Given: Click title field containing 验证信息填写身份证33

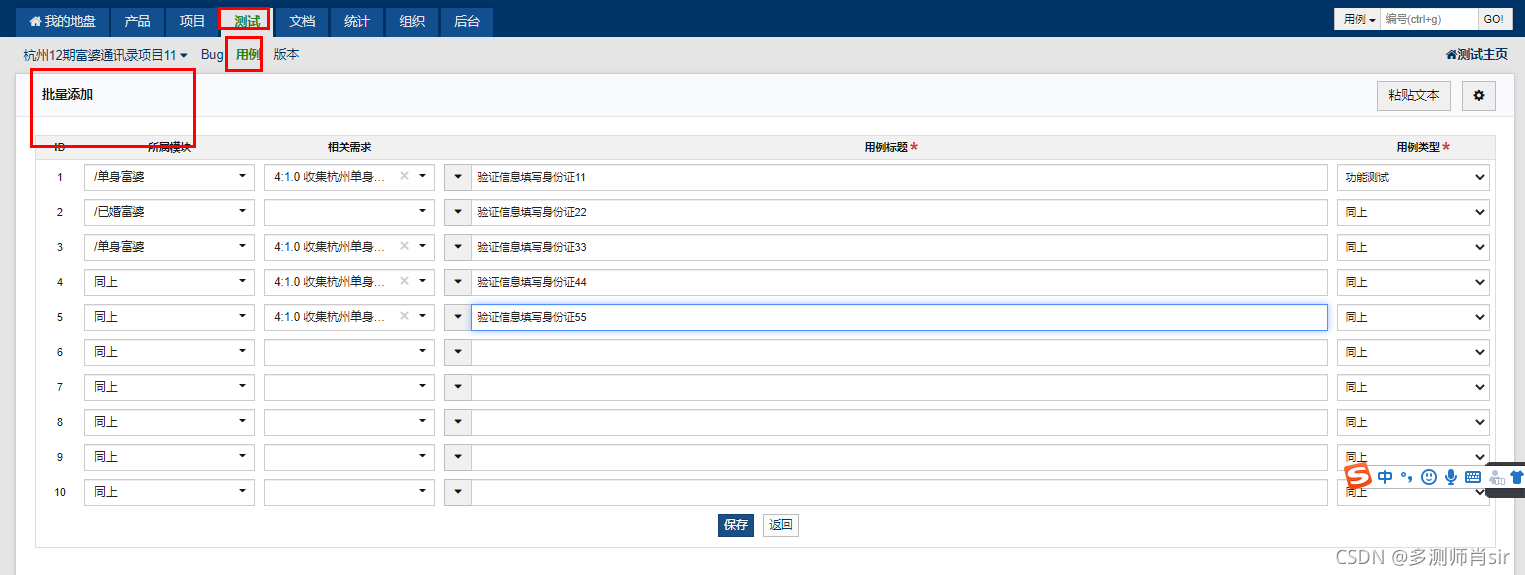Looking at the screenshot, I should 900,247.
